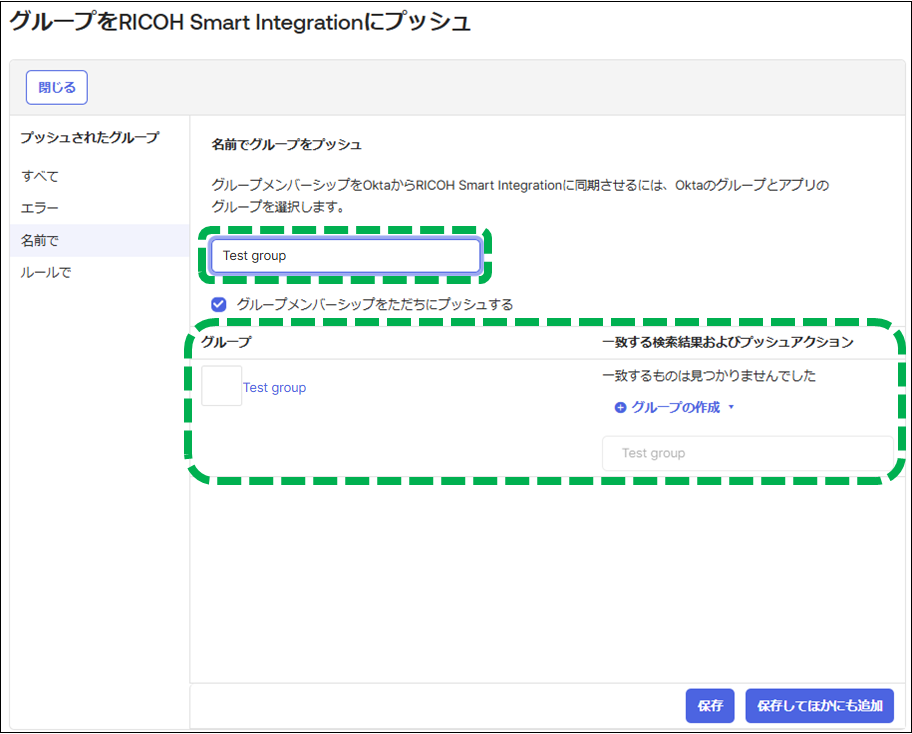This screenshot has width=912, height=734.
Task: Click the Test group search input field
Action: point(345,256)
